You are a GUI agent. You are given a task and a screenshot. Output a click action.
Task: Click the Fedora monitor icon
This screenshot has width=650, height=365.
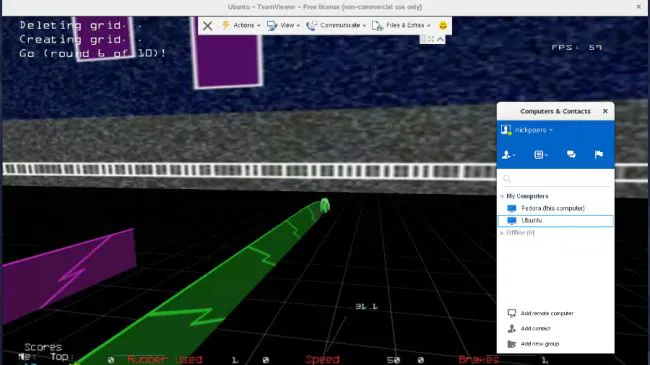[512, 208]
